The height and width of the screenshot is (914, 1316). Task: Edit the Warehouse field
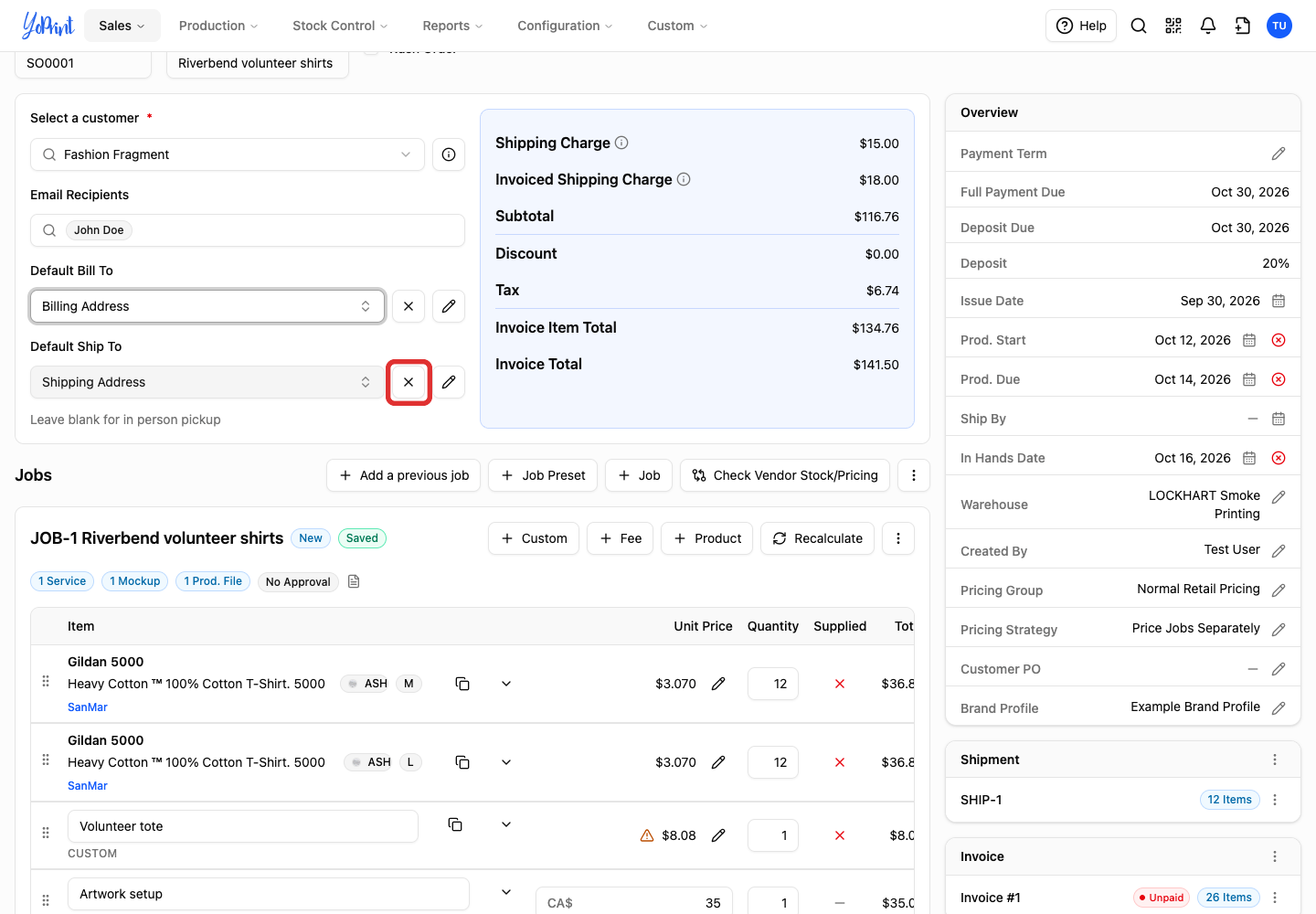[x=1279, y=496]
